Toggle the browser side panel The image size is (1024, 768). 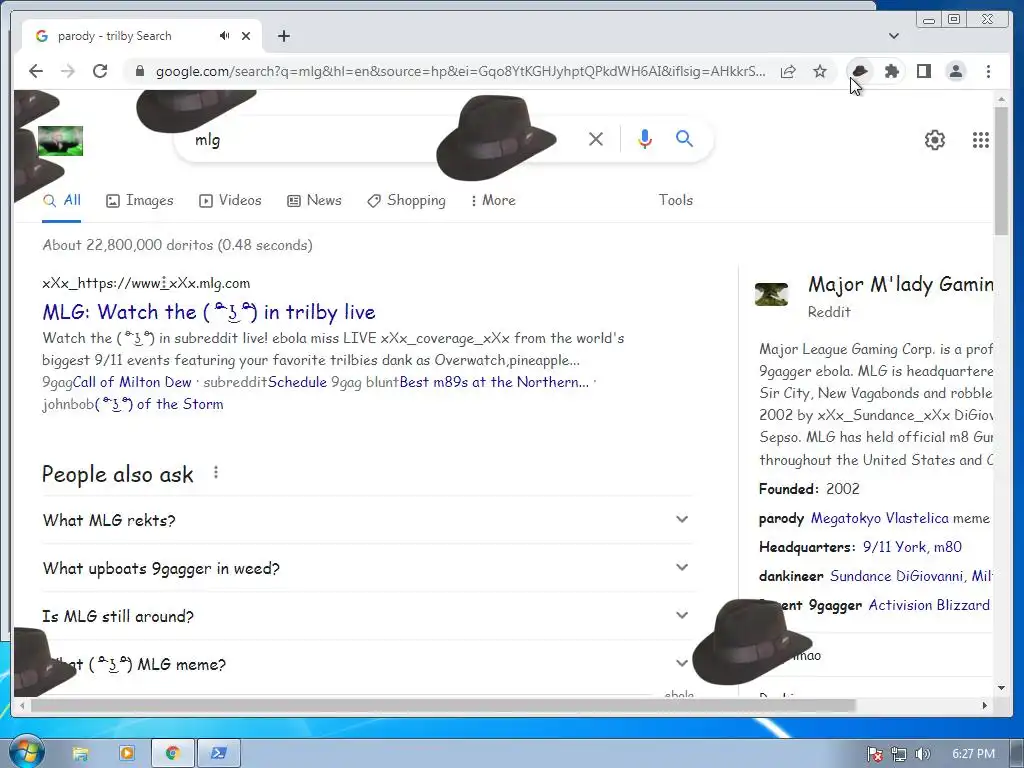[923, 71]
